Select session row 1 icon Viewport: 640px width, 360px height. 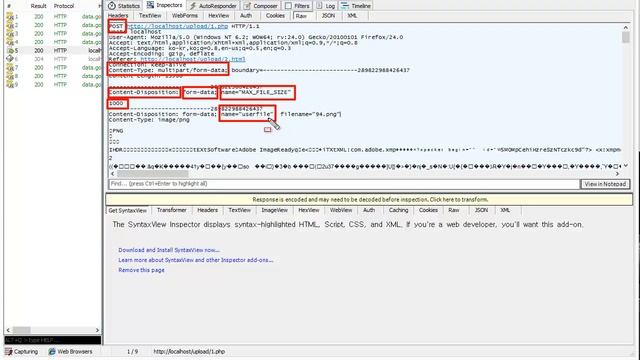pos(10,17)
